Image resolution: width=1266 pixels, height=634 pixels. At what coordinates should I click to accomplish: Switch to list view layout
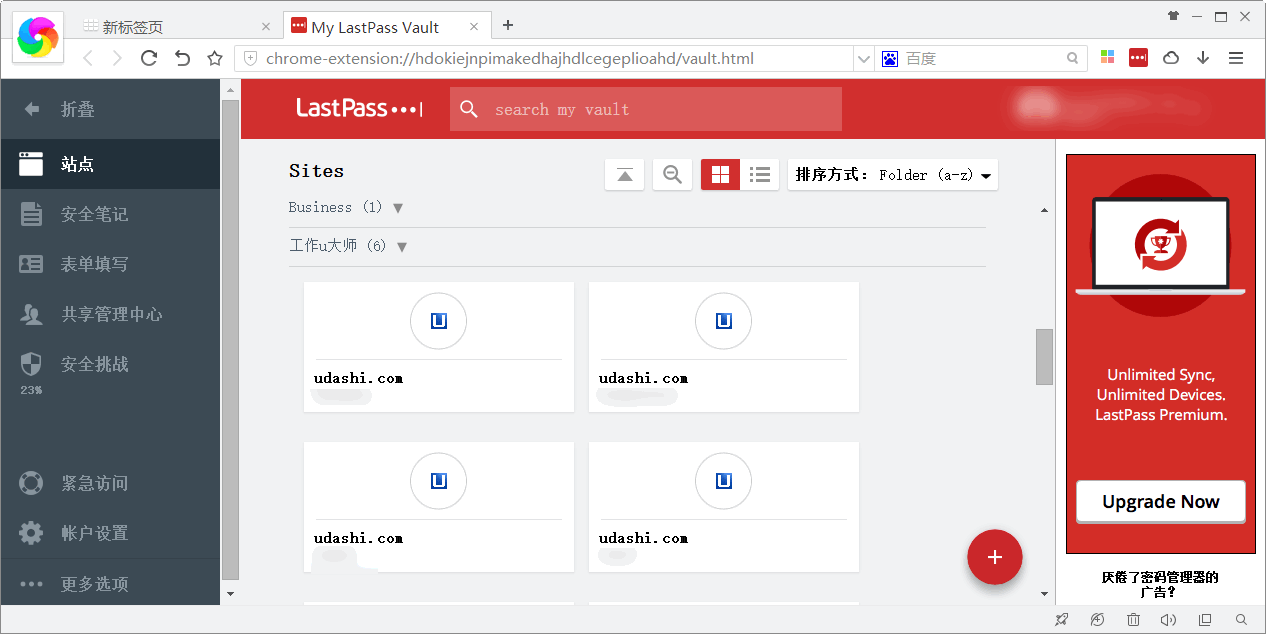[x=760, y=175]
